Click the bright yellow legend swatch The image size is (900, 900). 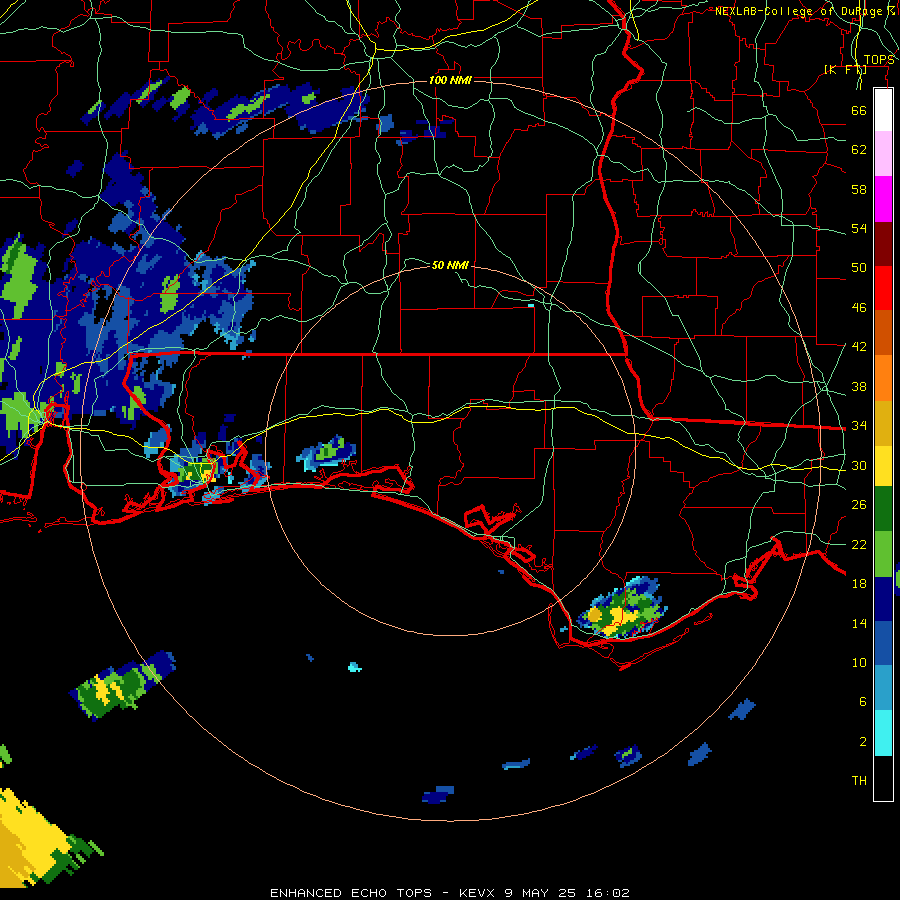point(883,465)
